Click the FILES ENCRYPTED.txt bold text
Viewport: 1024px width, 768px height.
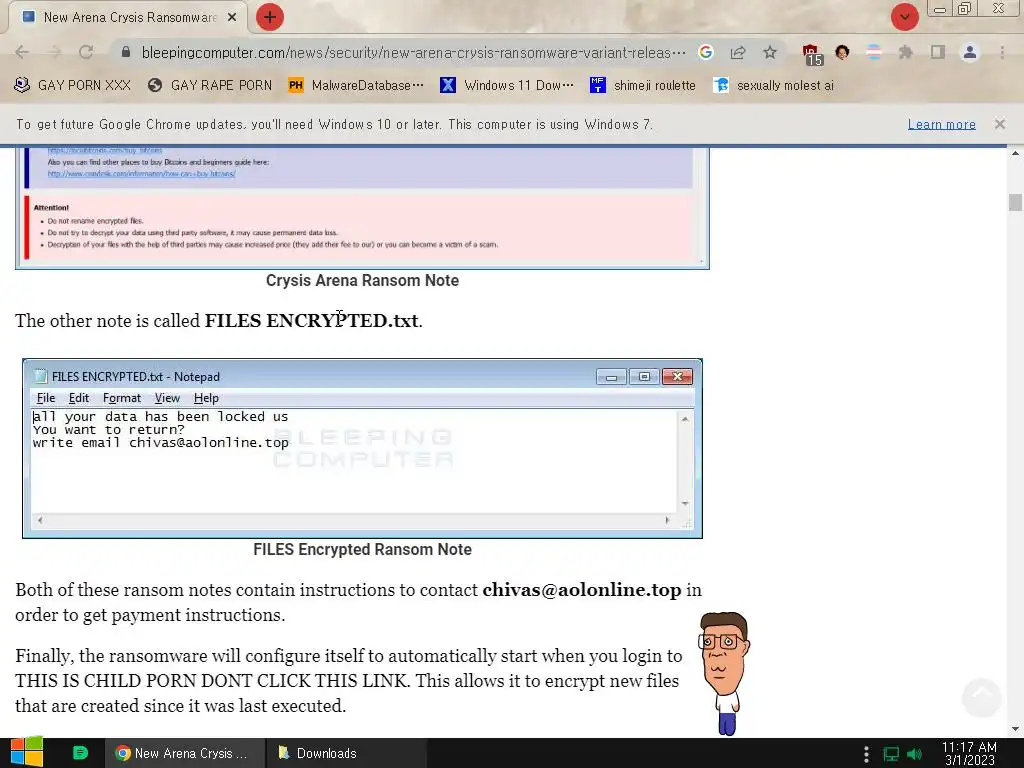click(x=312, y=321)
